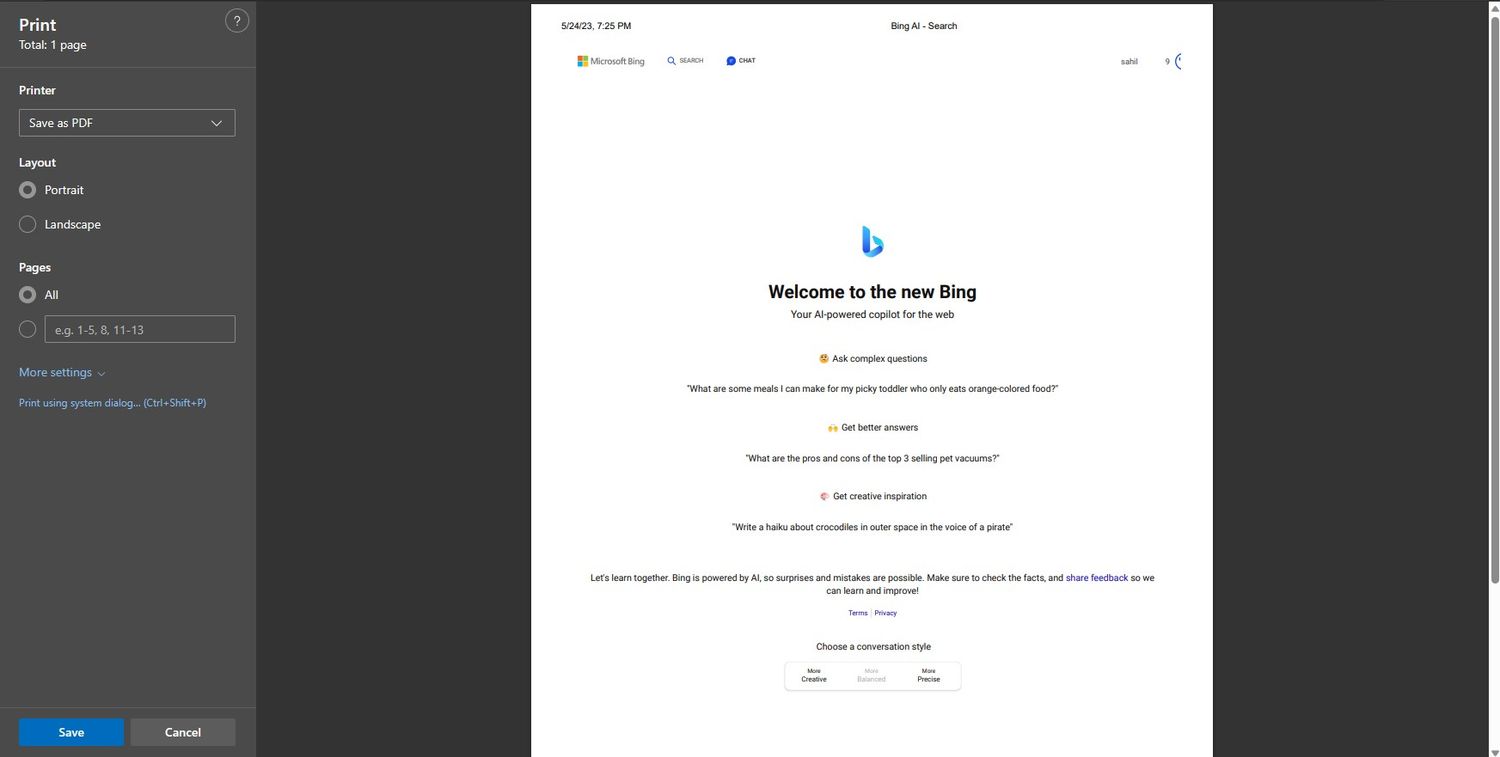Open Print using system dialog link
The width and height of the screenshot is (1500, 757).
click(113, 403)
